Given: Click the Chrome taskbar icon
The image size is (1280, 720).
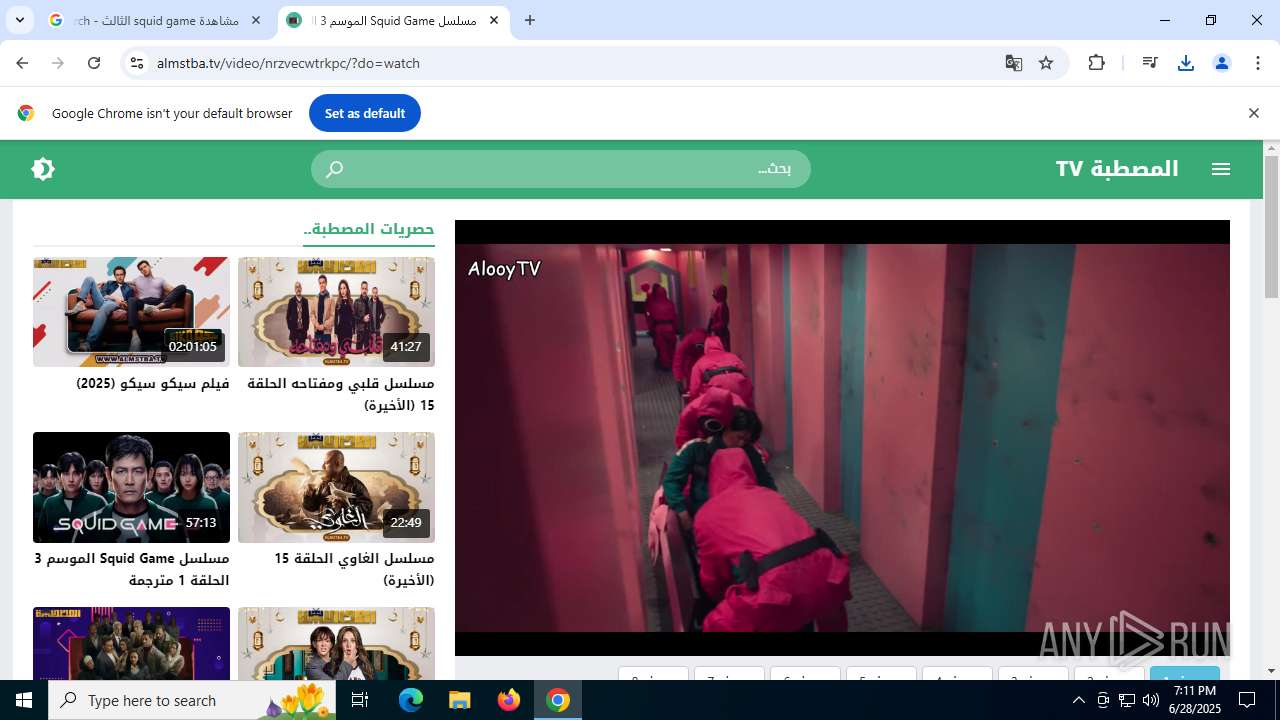Looking at the screenshot, I should pos(558,700).
